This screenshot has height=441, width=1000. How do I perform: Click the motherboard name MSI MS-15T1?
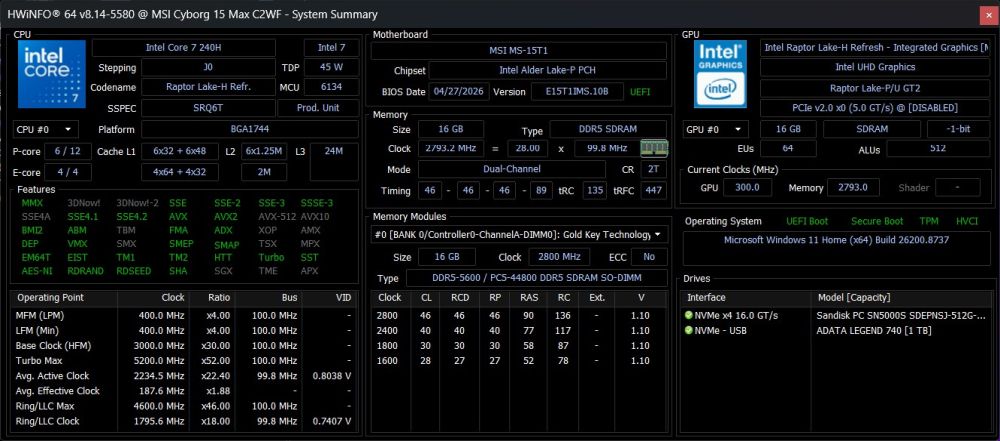[519, 50]
